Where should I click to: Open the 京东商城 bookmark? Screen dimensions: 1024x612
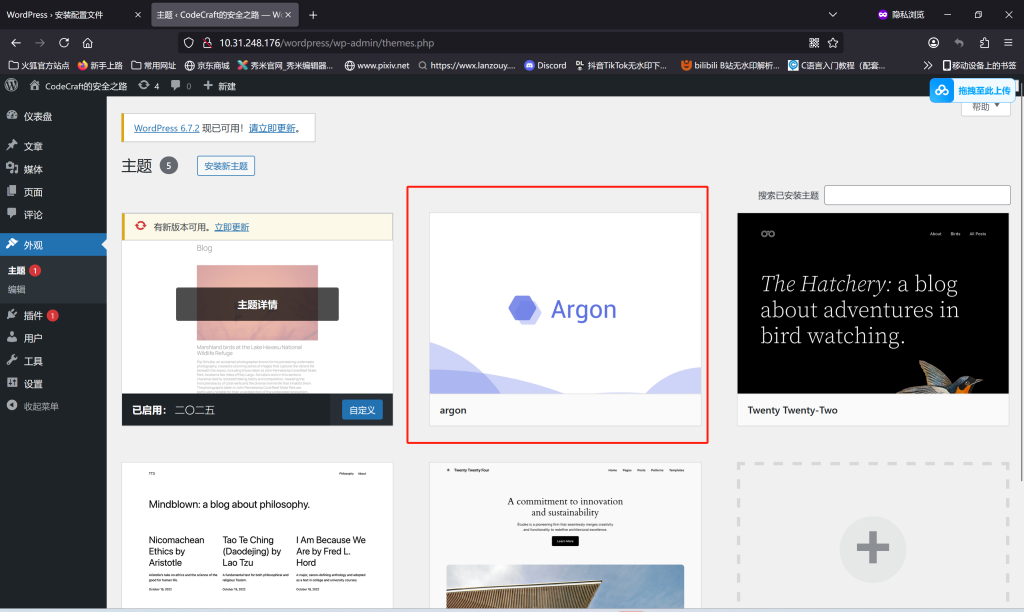coord(207,65)
